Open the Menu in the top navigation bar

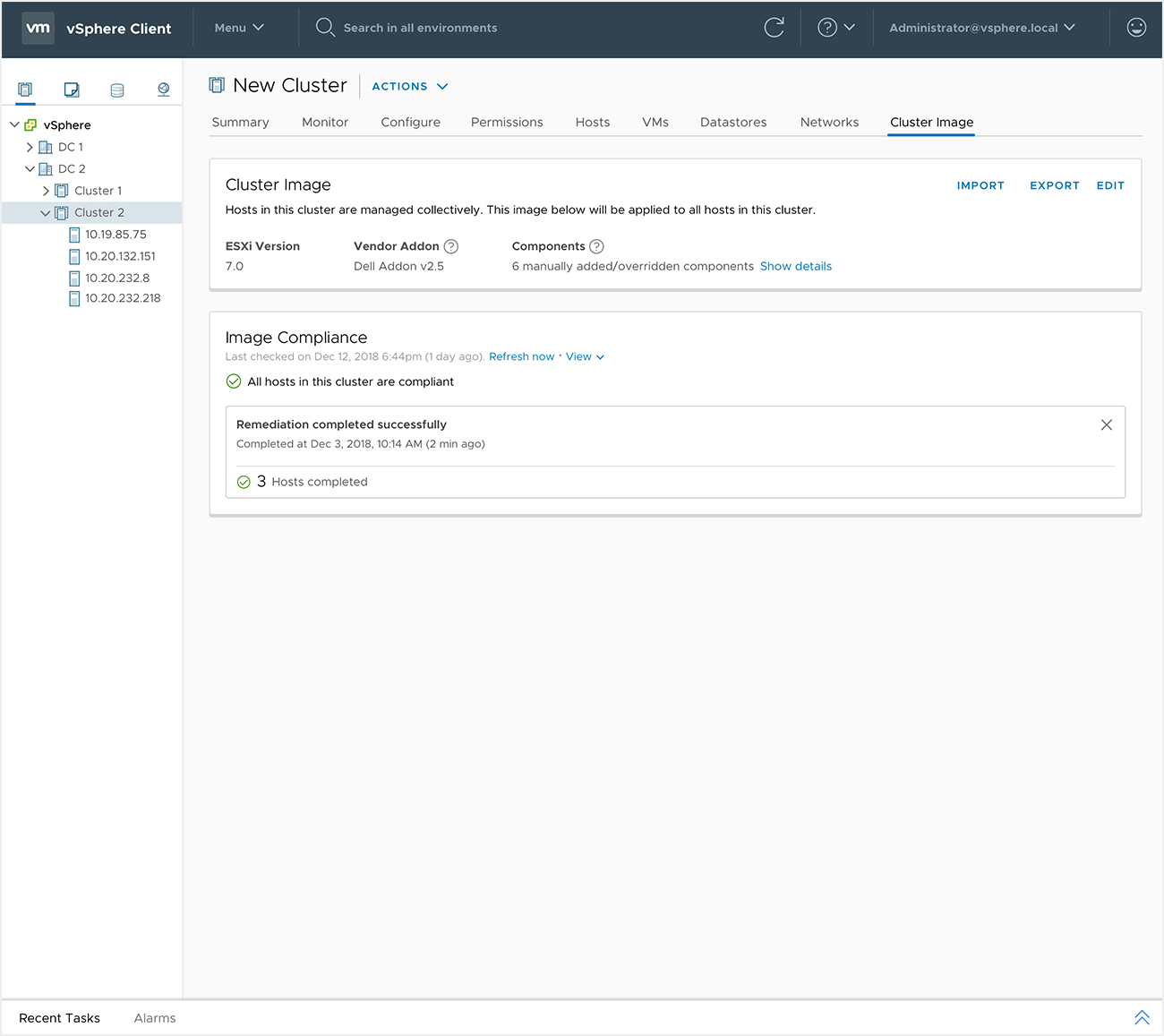(x=238, y=28)
